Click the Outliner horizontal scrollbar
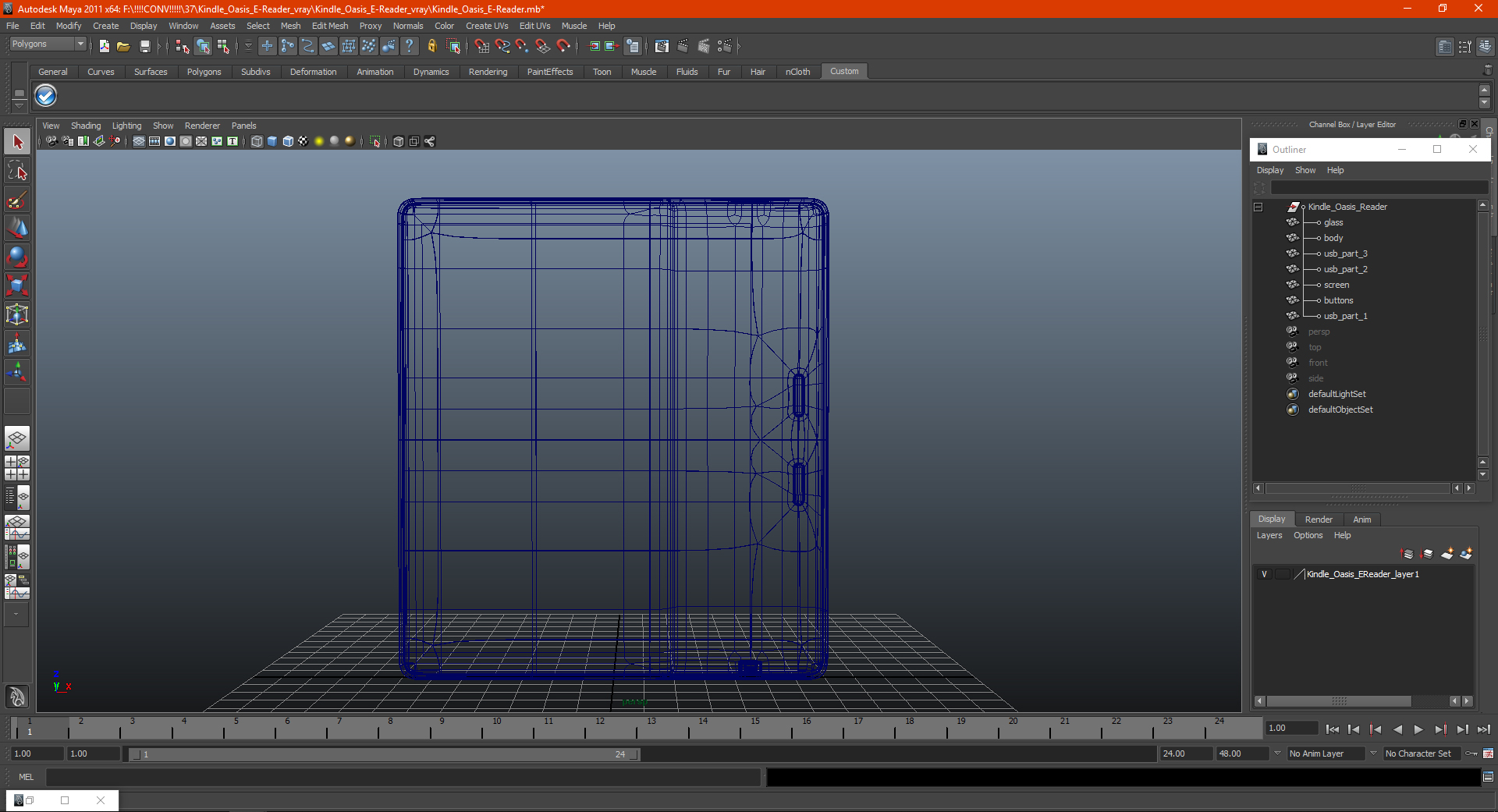Image resolution: width=1498 pixels, height=812 pixels. (x=1358, y=488)
